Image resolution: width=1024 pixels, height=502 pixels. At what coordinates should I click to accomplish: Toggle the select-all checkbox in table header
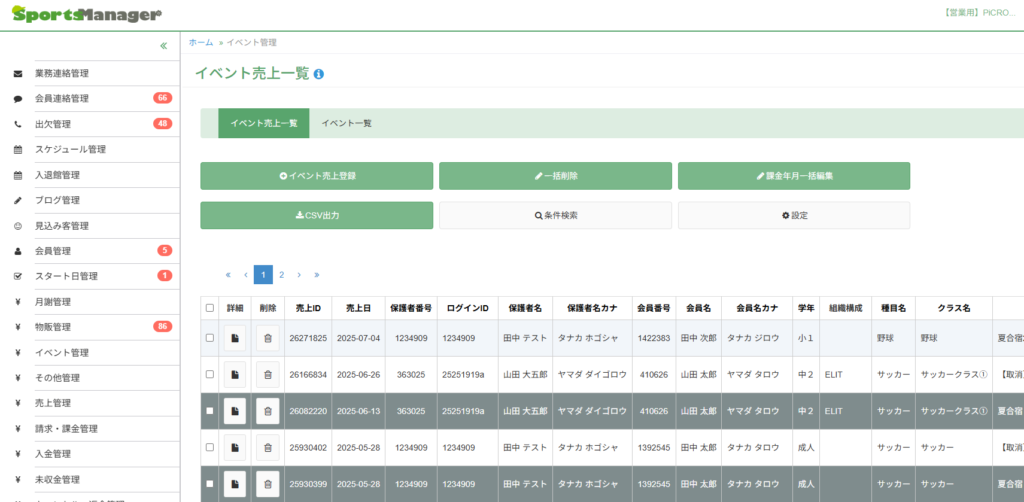click(210, 308)
